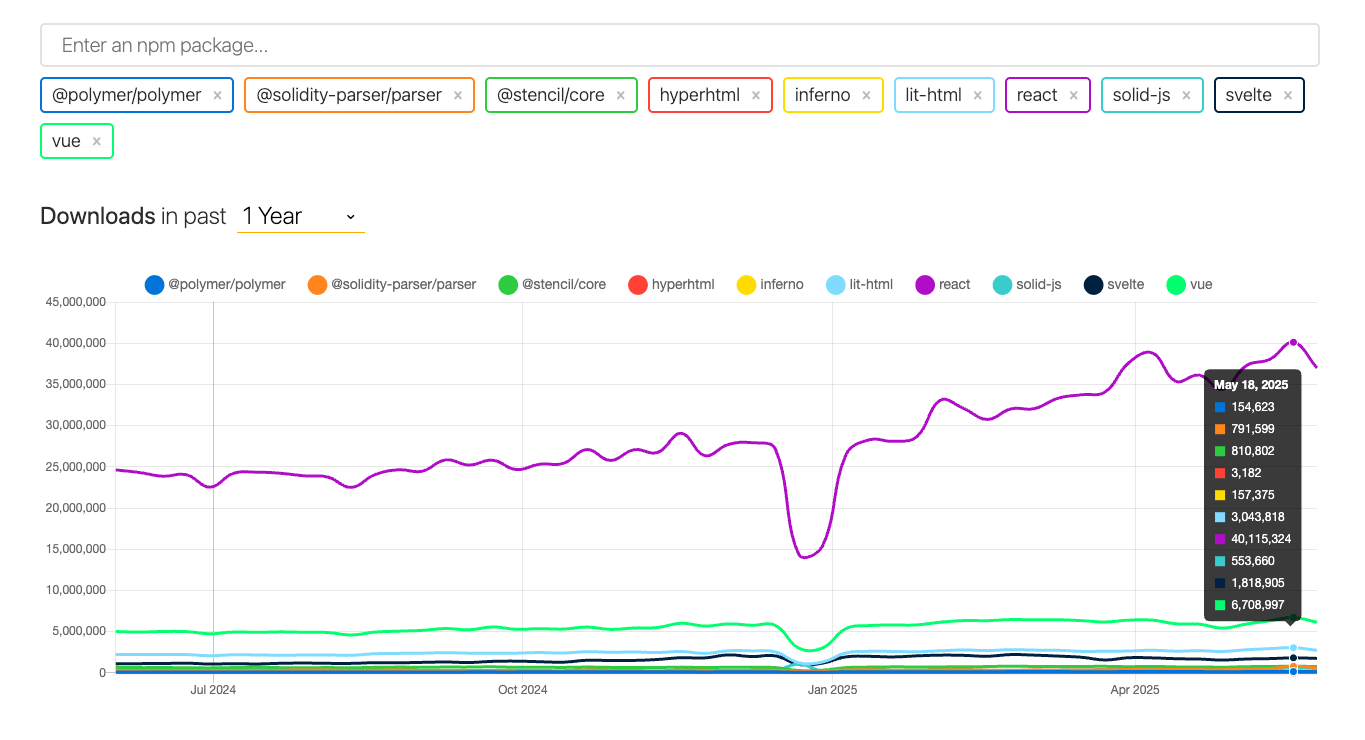1365x740 pixels.
Task: Remove the inferno package tag
Action: [866, 96]
